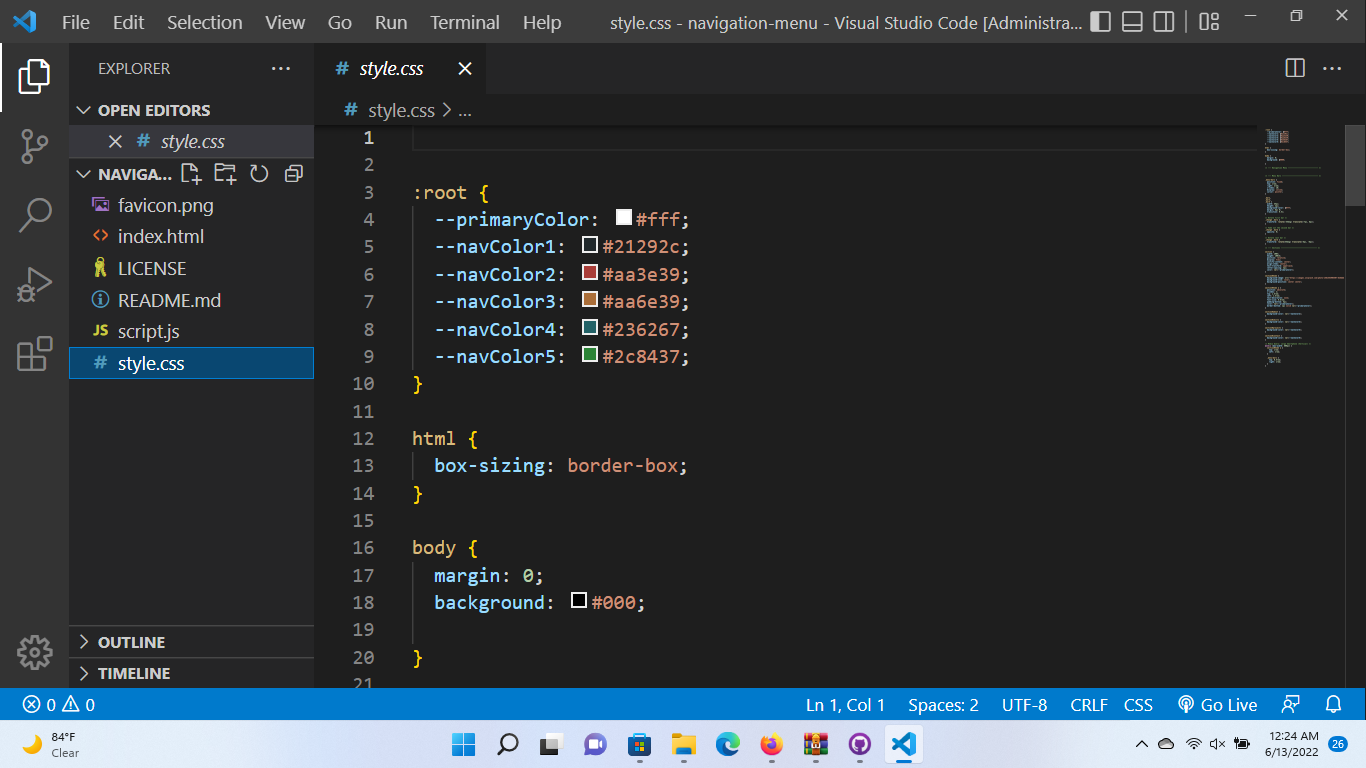Open color picker for #aa3e39 swatch
The width and height of the screenshot is (1366, 768).
tap(590, 272)
